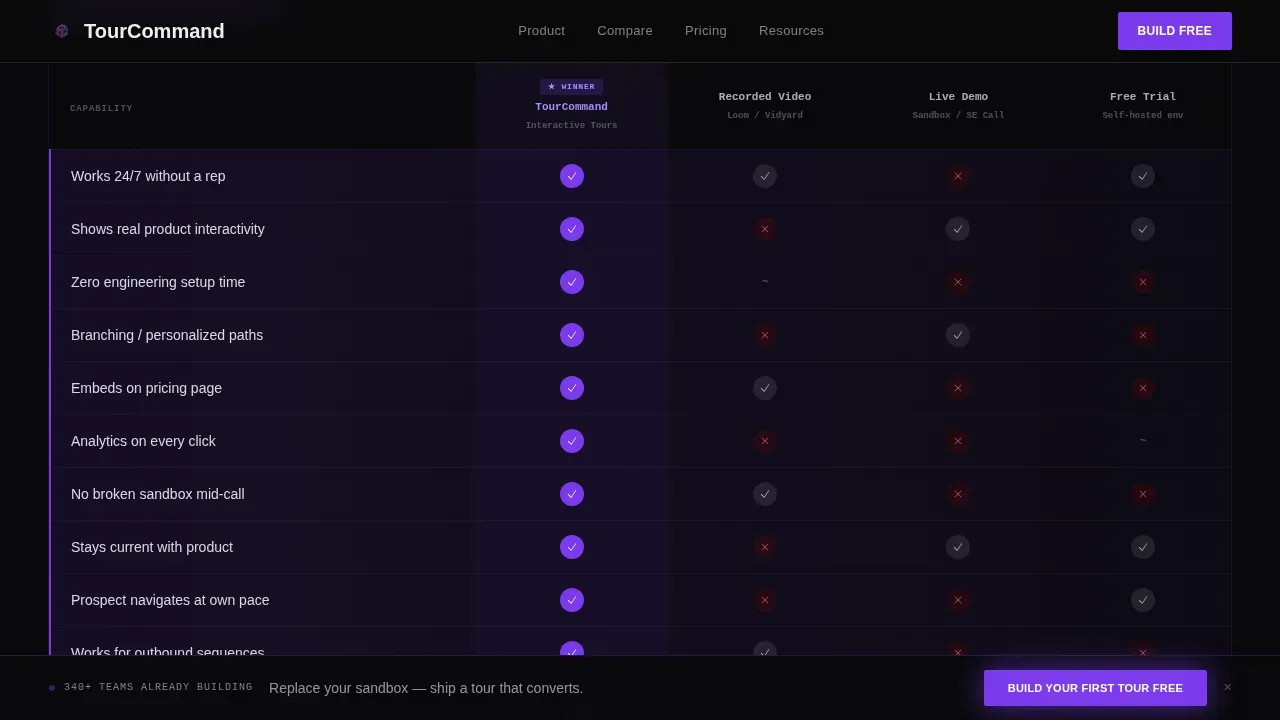Click the TourCommand logo icon
This screenshot has height=720, width=1280.
pos(62,31)
